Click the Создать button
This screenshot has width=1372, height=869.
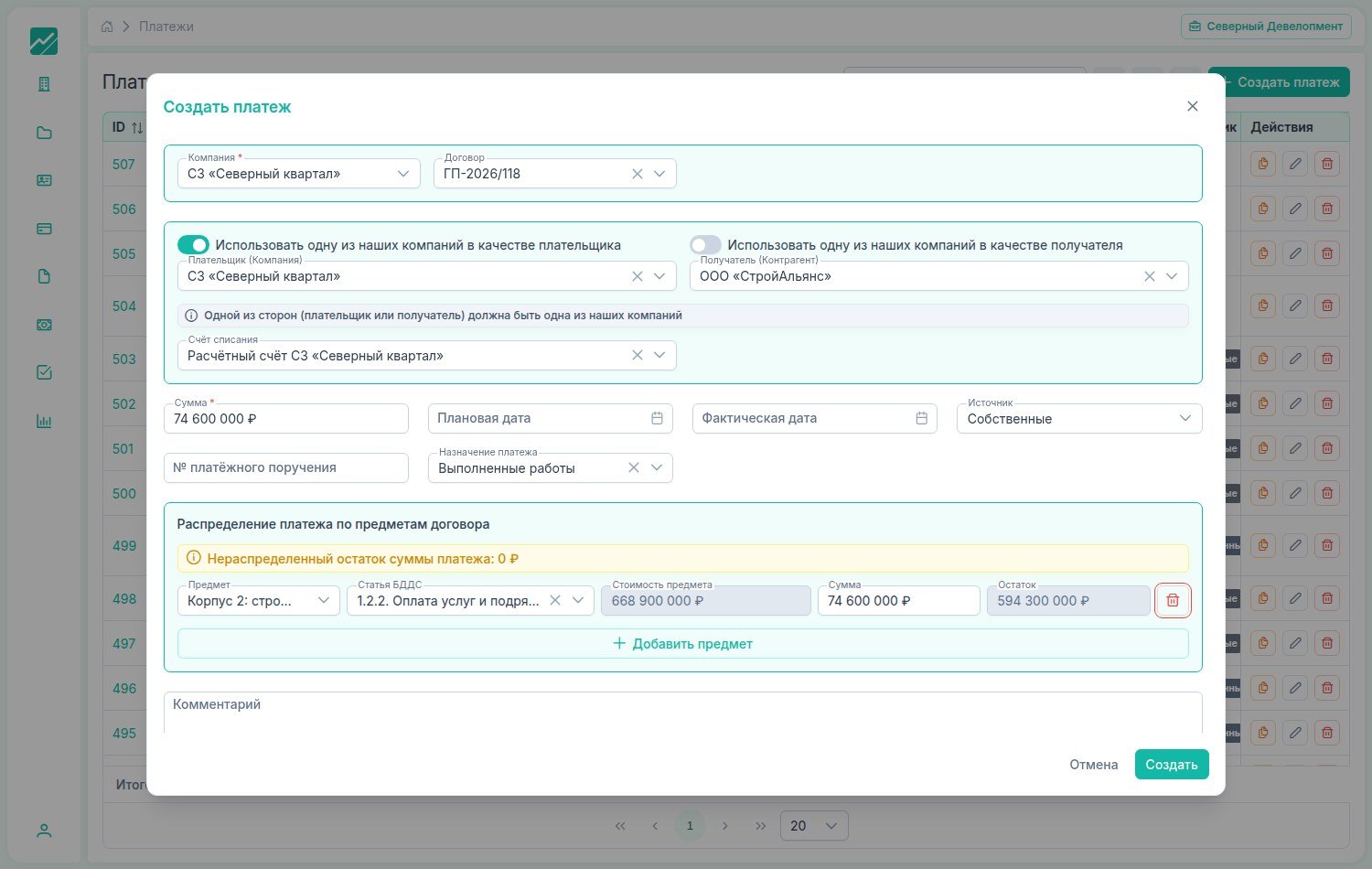click(1172, 765)
